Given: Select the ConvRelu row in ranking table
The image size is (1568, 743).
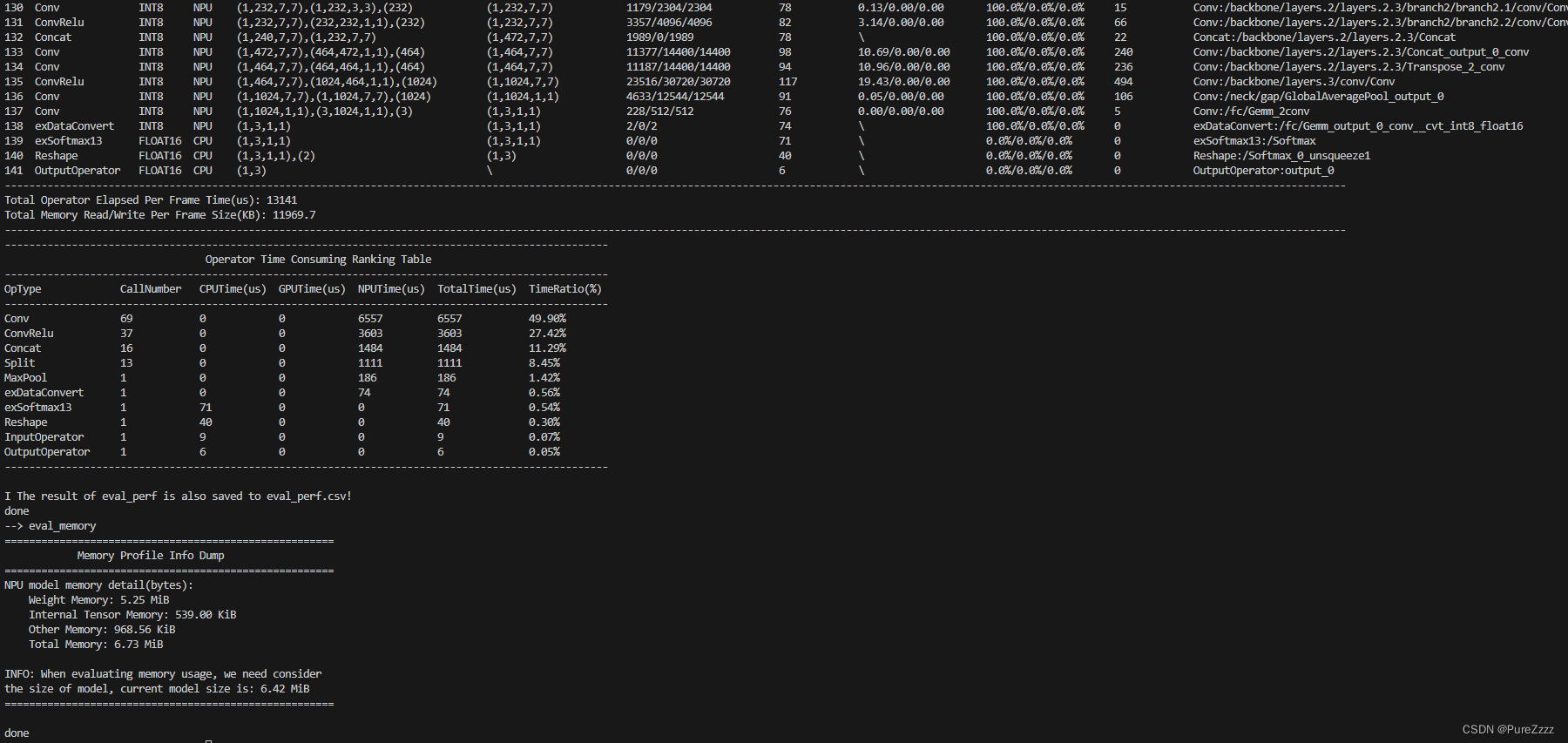Looking at the screenshot, I should pyautogui.click(x=285, y=333).
